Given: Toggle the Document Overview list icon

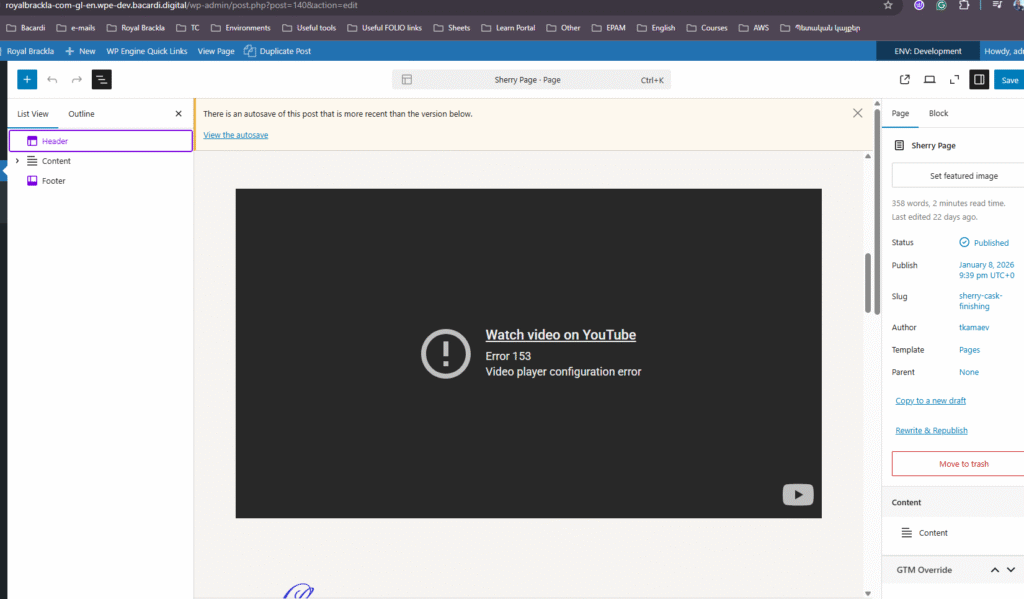Looking at the screenshot, I should tap(101, 79).
